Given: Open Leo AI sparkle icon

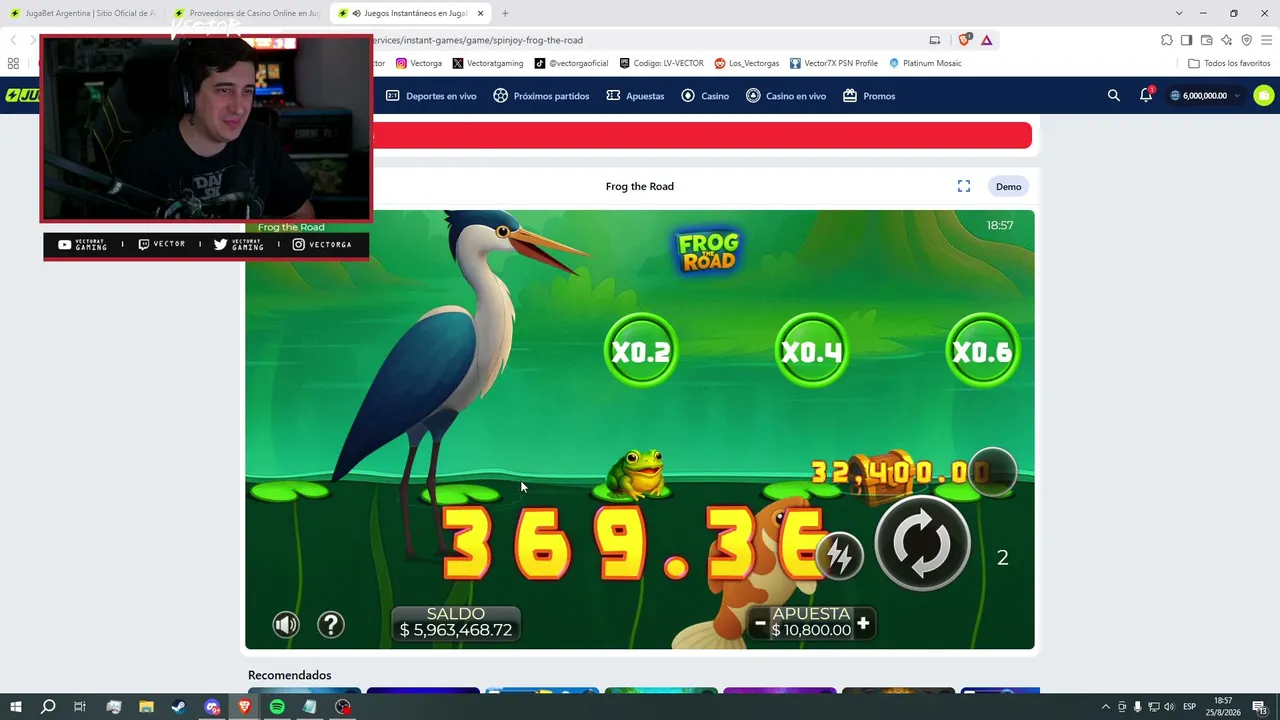Looking at the screenshot, I should coord(1226,40).
